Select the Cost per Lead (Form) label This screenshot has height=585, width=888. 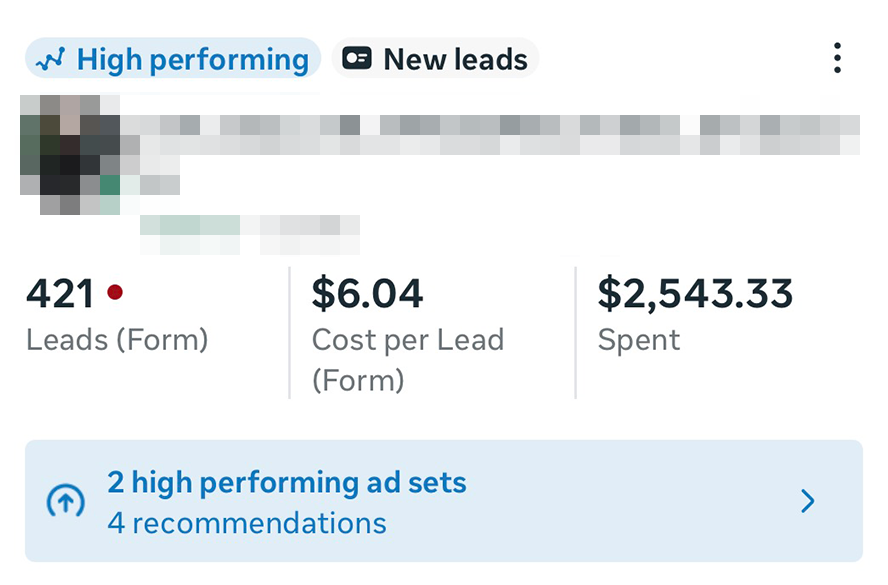click(407, 359)
